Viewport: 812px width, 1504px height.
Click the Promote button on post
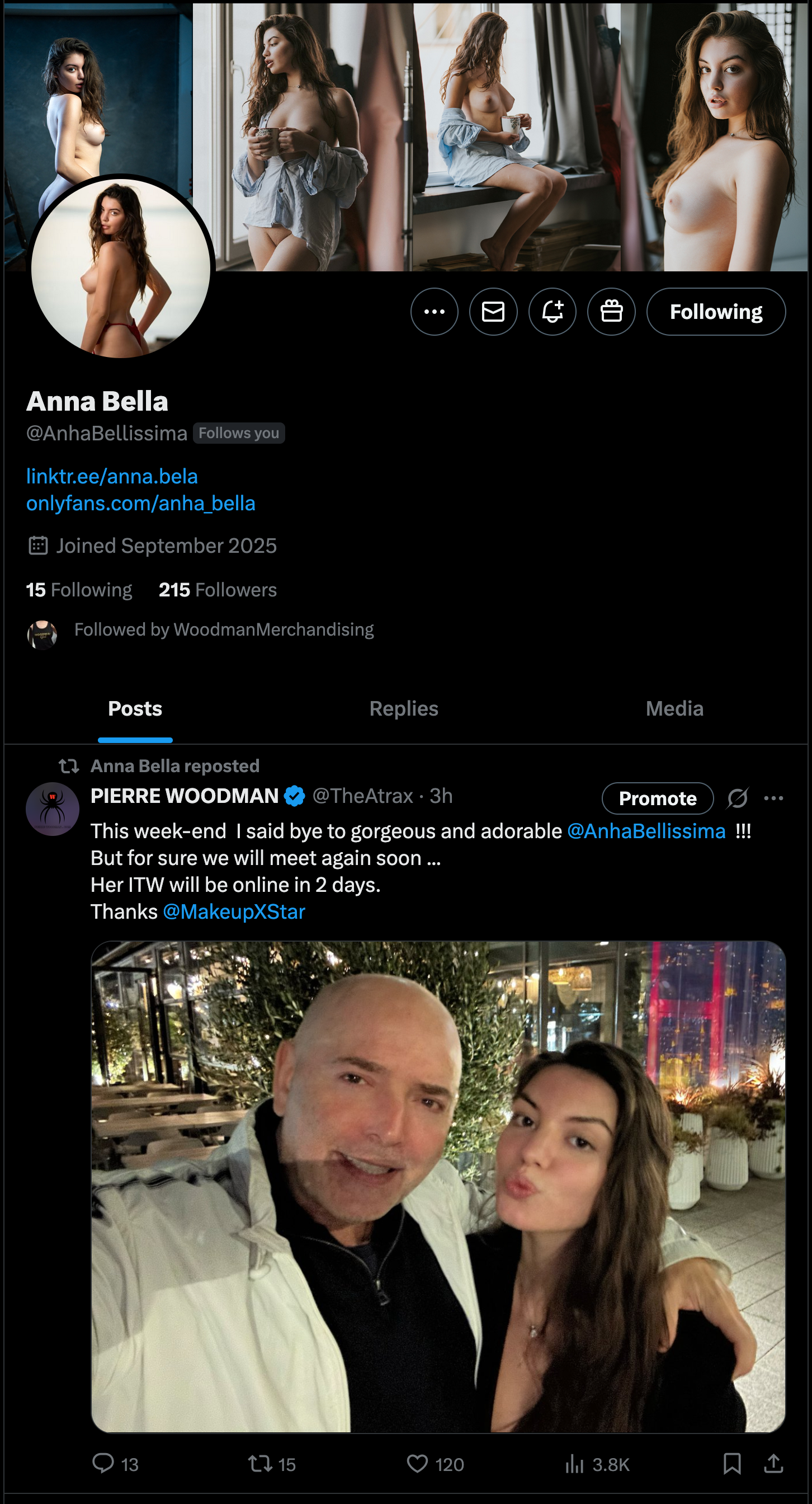click(657, 798)
